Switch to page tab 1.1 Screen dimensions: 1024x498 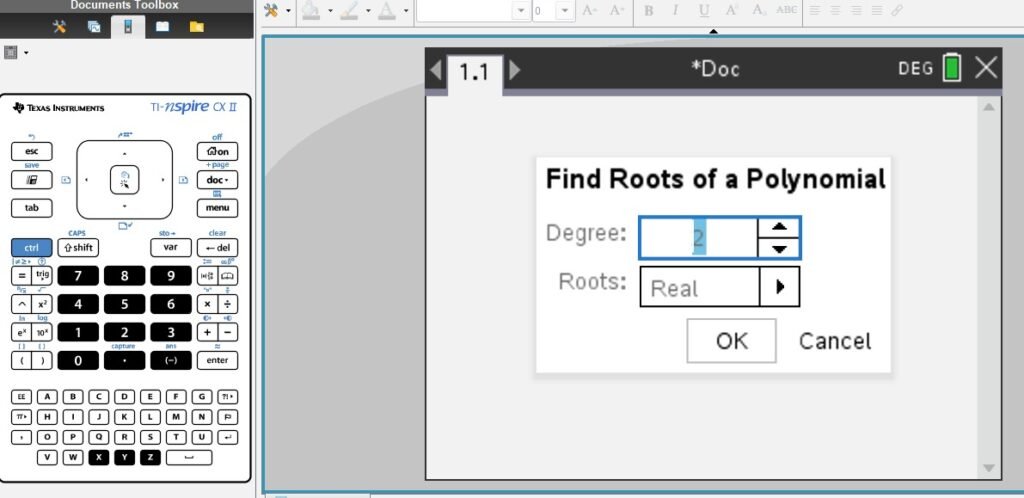pyautogui.click(x=475, y=72)
